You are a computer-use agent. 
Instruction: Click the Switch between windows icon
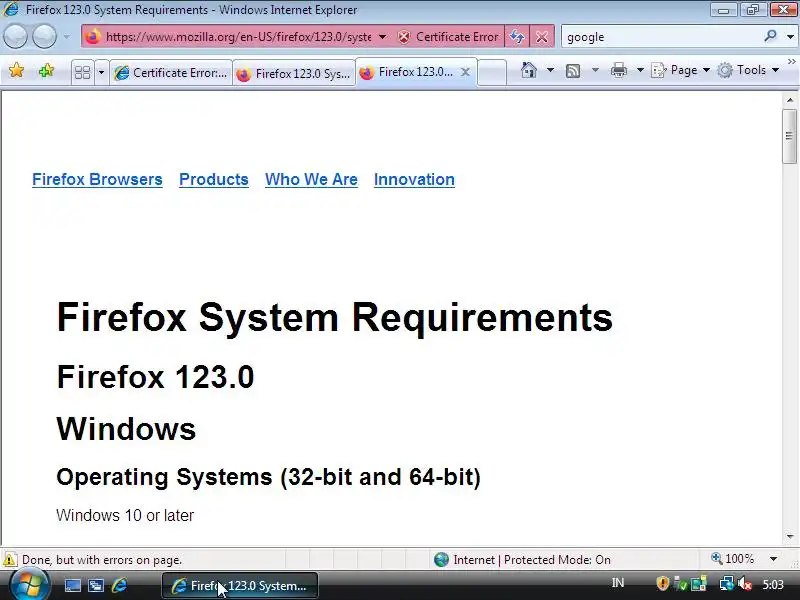(x=96, y=585)
